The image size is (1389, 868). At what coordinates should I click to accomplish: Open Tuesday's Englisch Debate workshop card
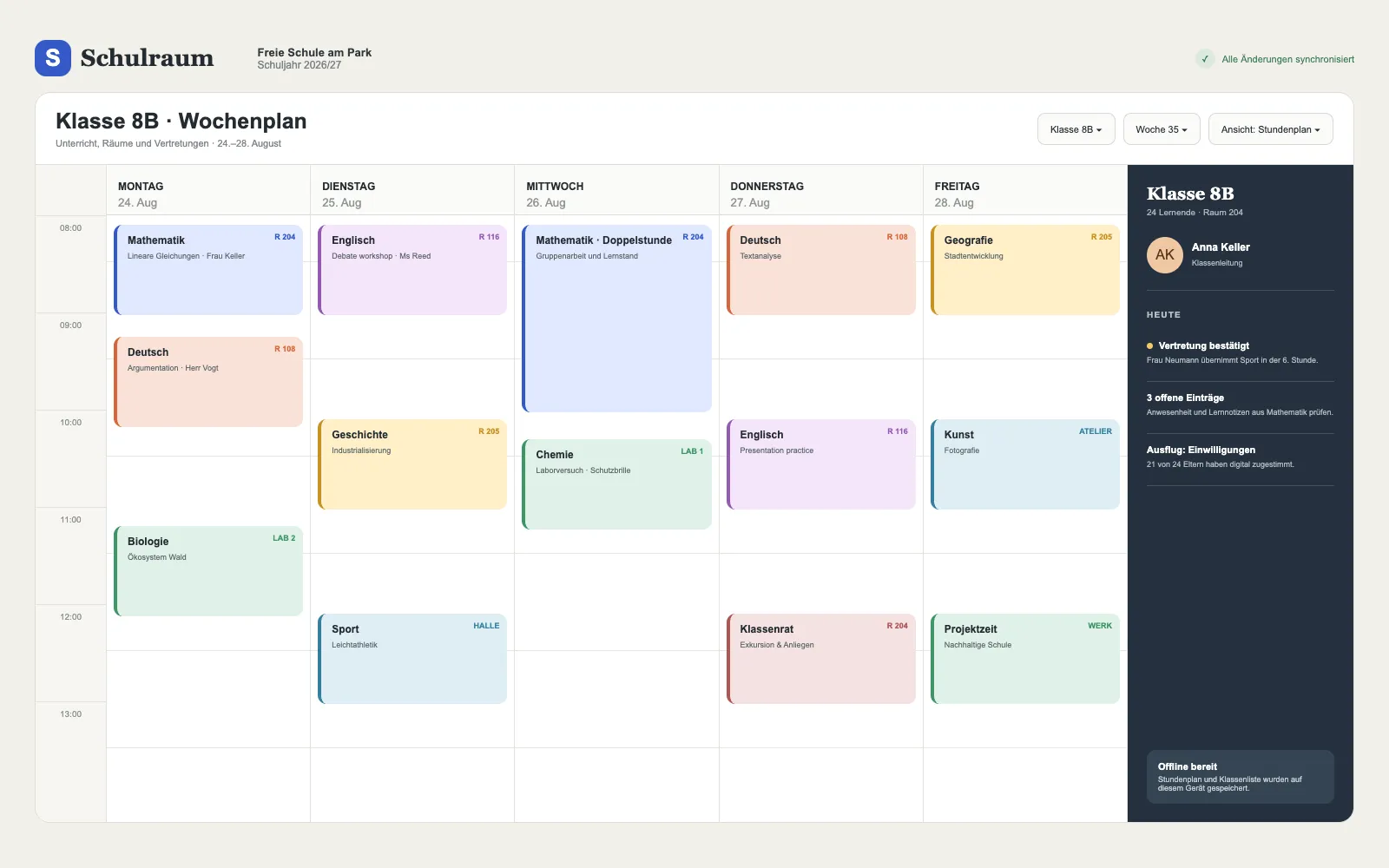click(412, 270)
